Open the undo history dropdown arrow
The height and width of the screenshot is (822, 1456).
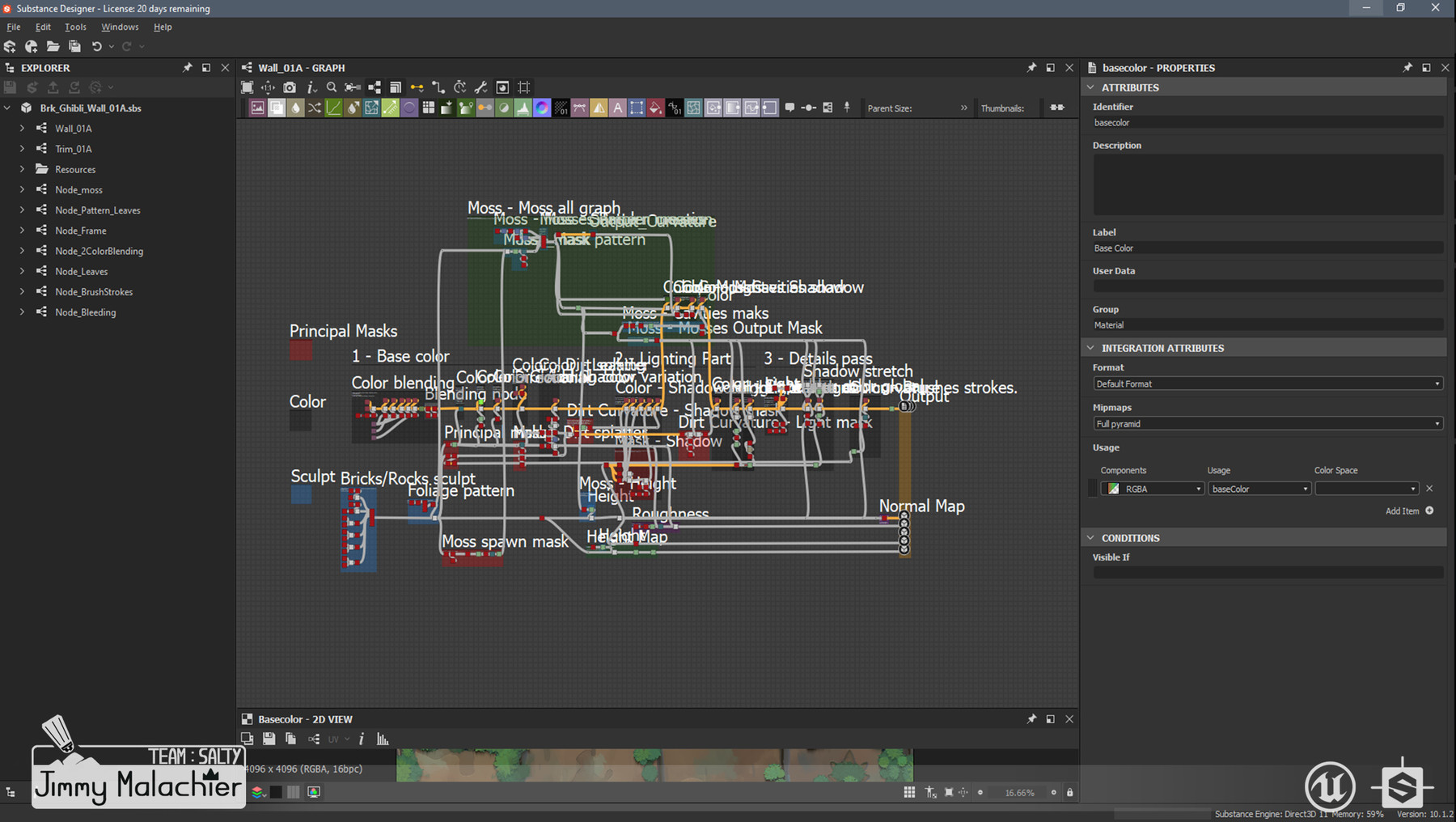pyautogui.click(x=112, y=47)
